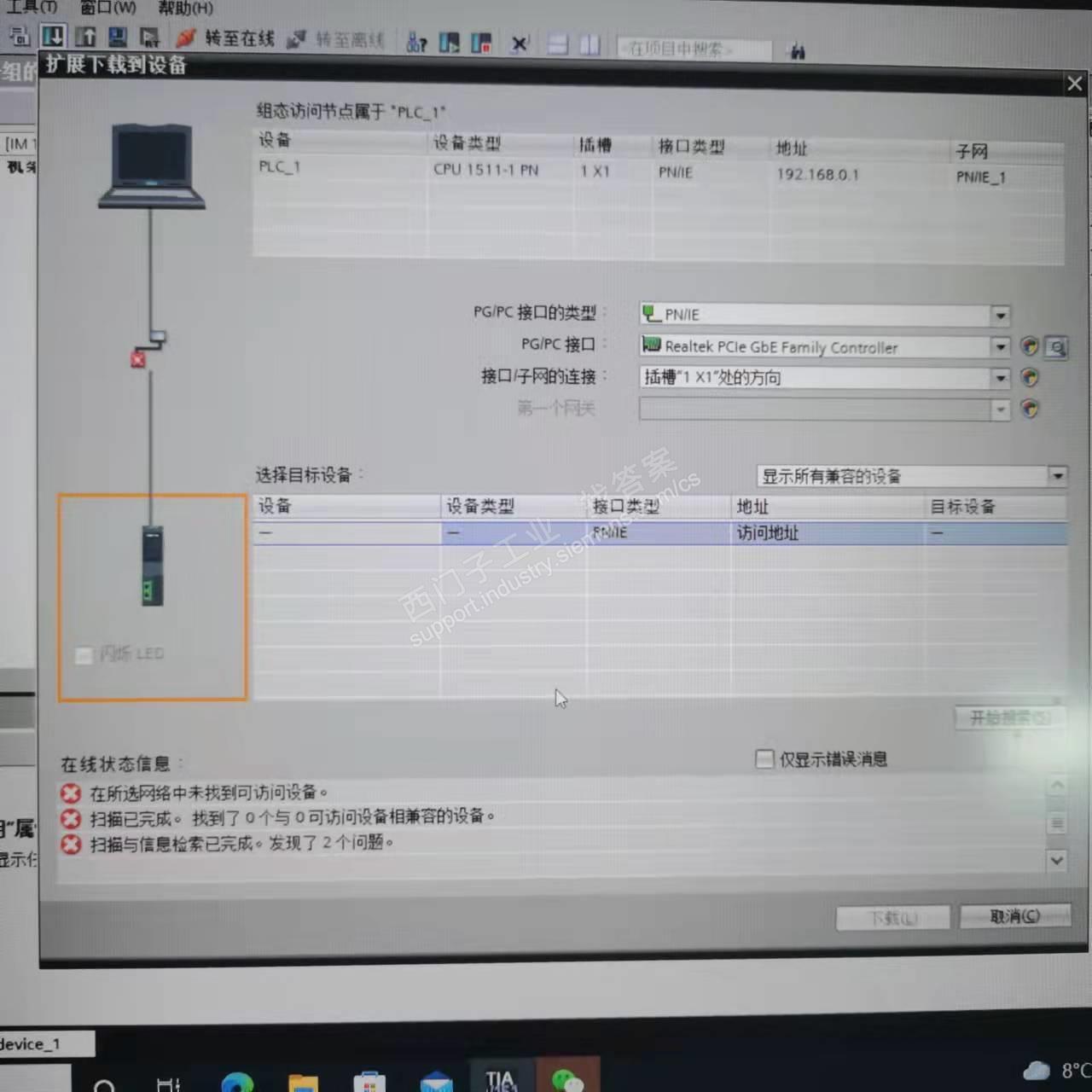Click the PN/IE_1 subnet cell
The height and width of the screenshot is (1092, 1092).
click(x=981, y=177)
